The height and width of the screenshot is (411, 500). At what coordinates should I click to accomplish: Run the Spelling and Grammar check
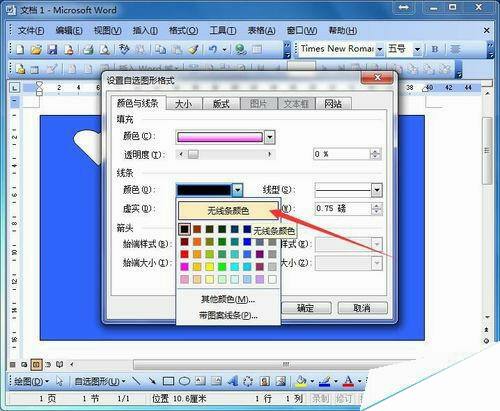(x=124, y=50)
